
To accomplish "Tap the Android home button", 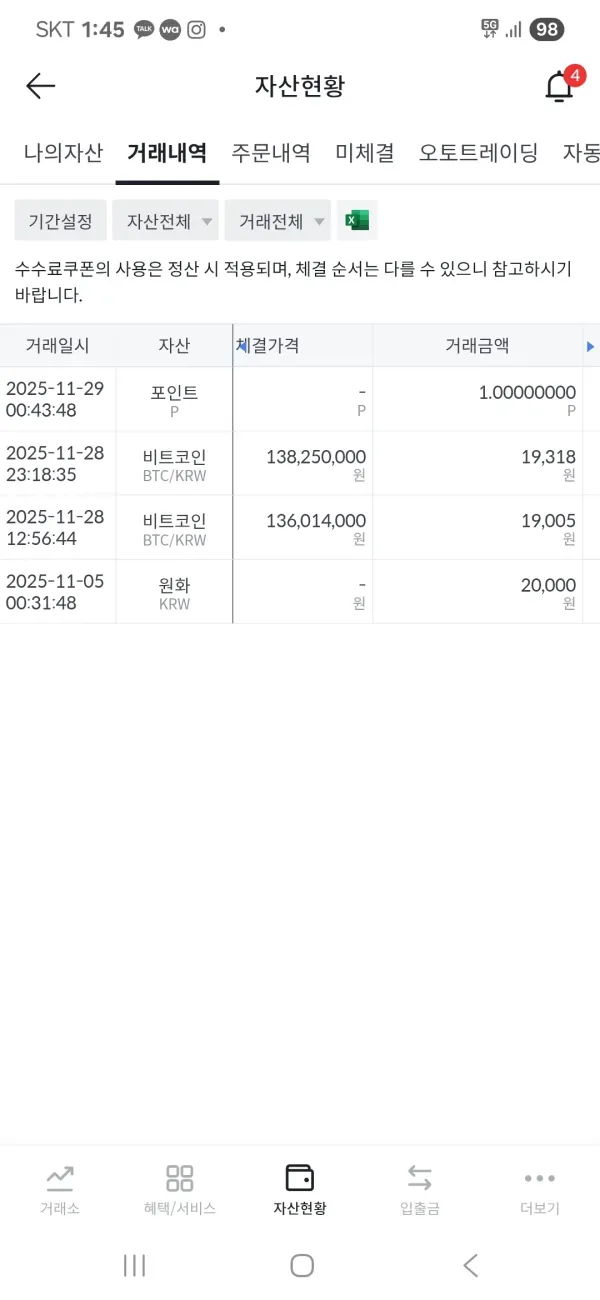I will coord(300,1265).
